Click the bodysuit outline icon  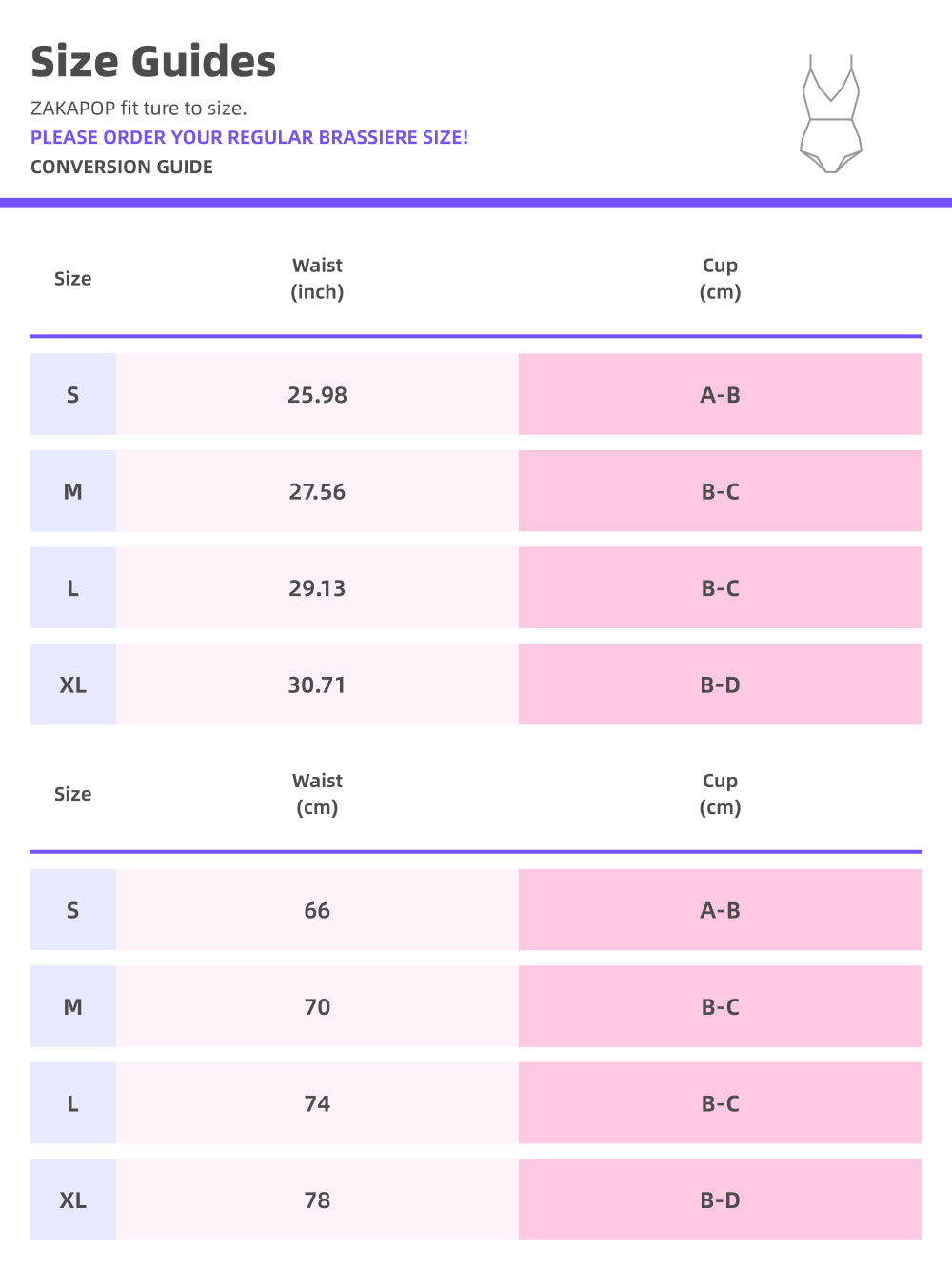click(831, 114)
